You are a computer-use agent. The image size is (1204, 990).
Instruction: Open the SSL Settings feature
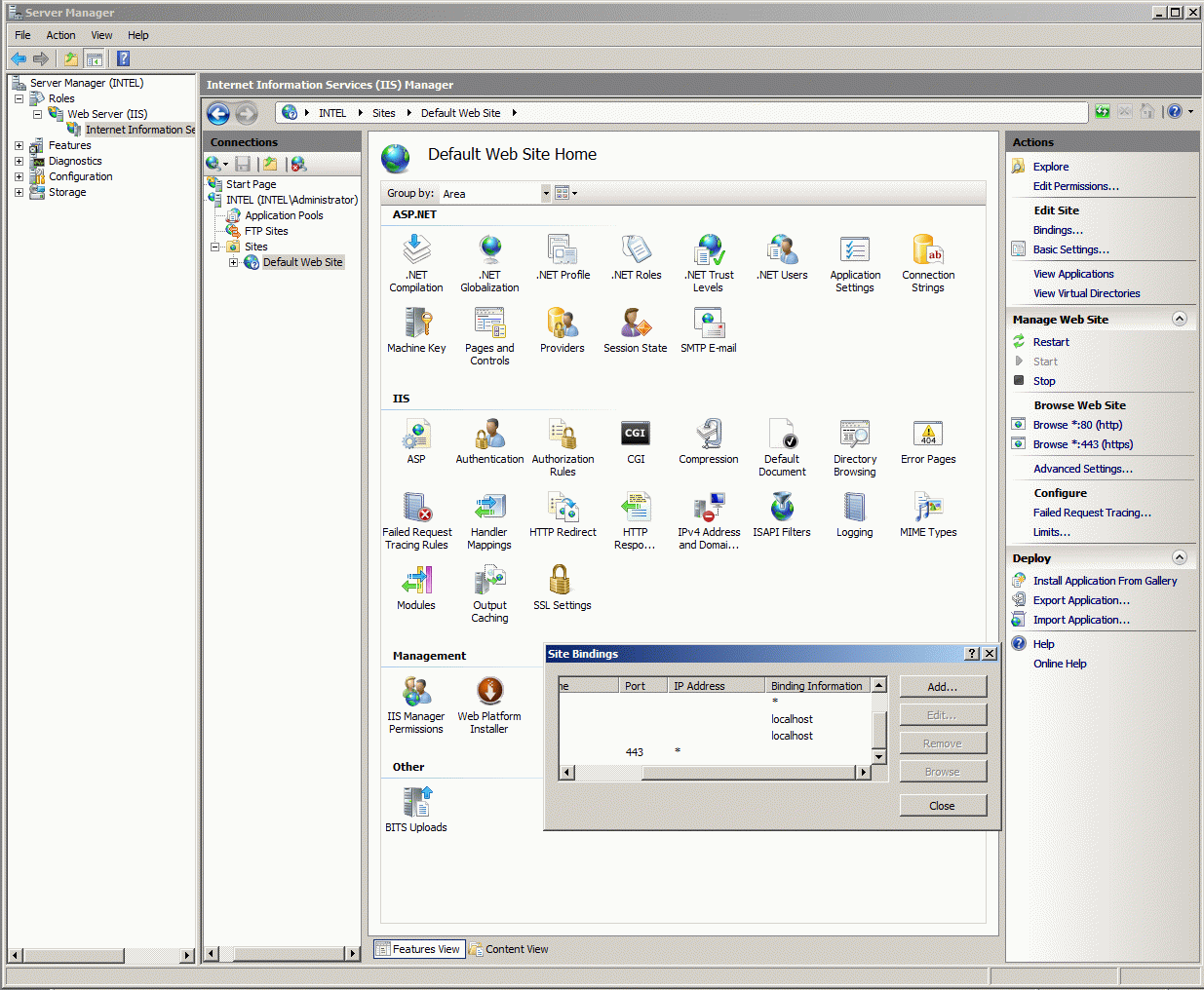[x=563, y=588]
